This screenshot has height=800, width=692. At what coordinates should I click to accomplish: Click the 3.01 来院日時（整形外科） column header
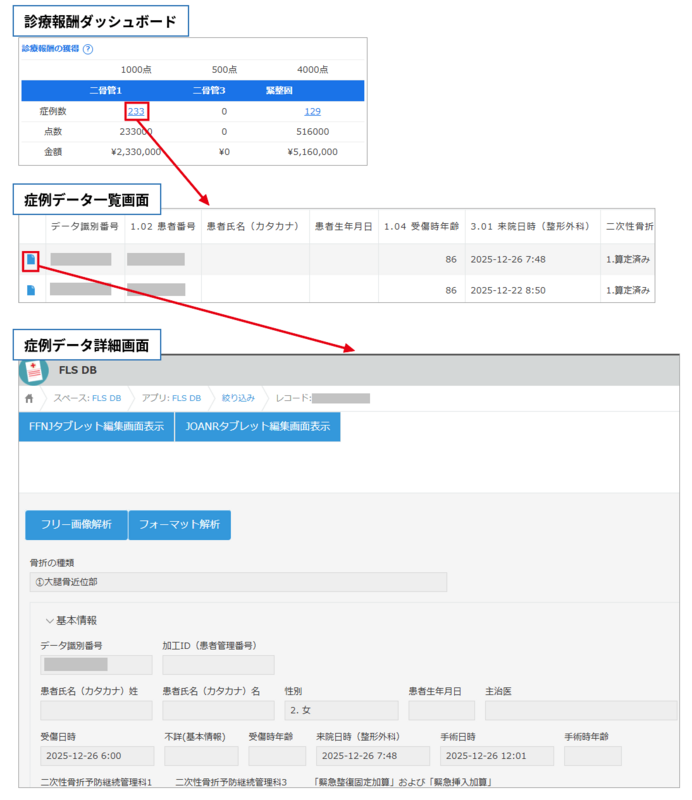pos(532,226)
